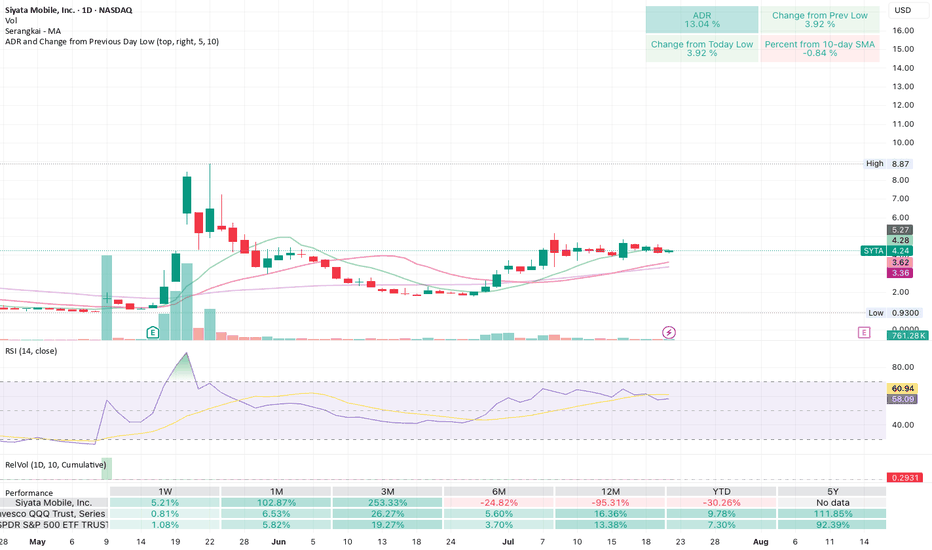Click the Aug label on time axis
Screen dimensions: 932x550
point(760,542)
